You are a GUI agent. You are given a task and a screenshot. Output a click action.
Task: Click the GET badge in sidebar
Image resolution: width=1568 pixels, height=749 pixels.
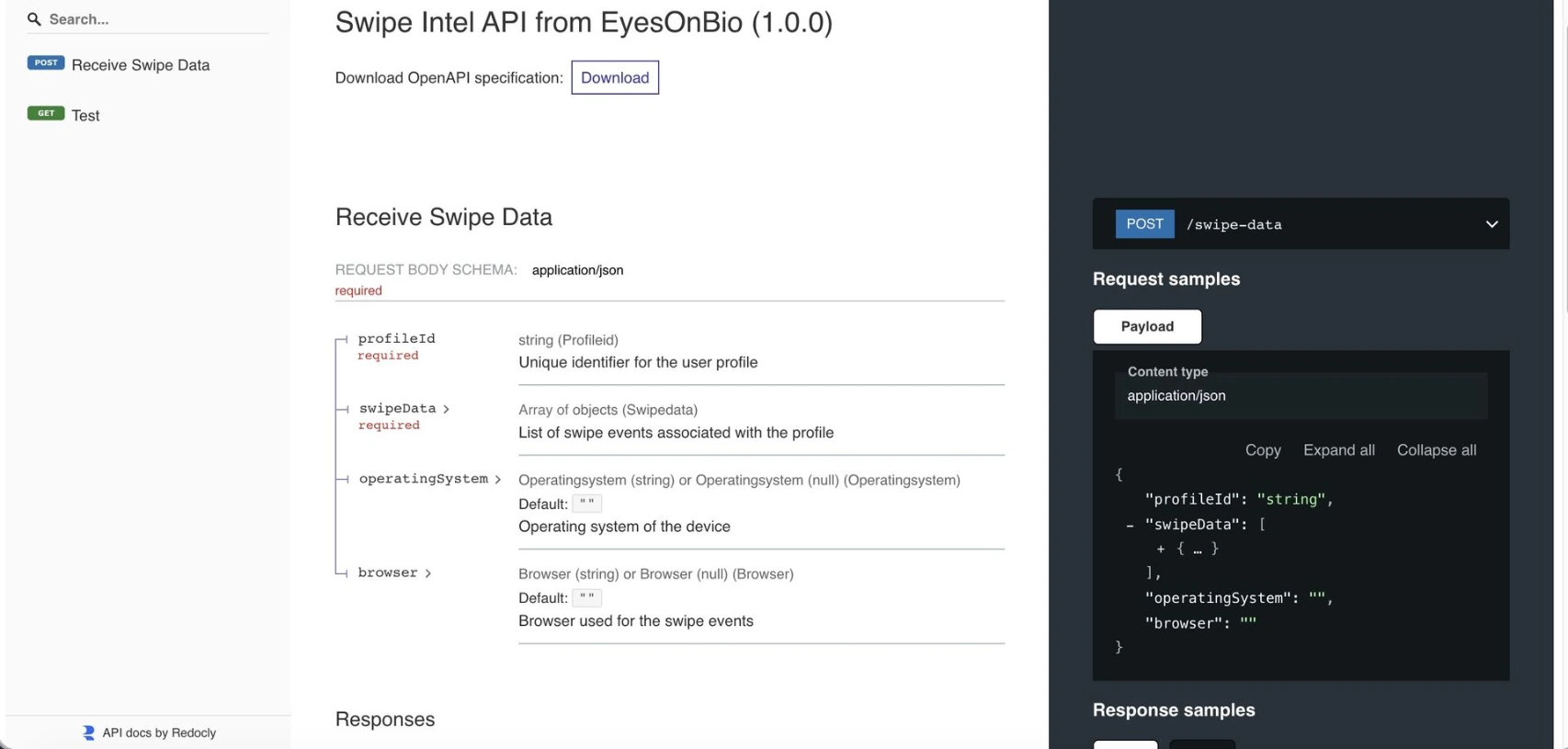point(46,114)
